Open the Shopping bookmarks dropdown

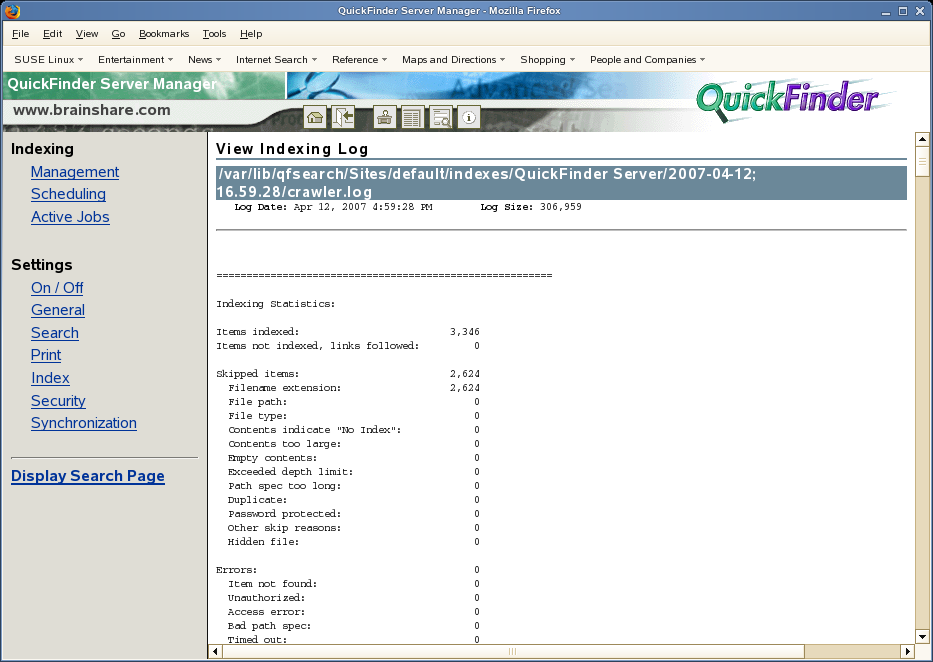[x=547, y=59]
